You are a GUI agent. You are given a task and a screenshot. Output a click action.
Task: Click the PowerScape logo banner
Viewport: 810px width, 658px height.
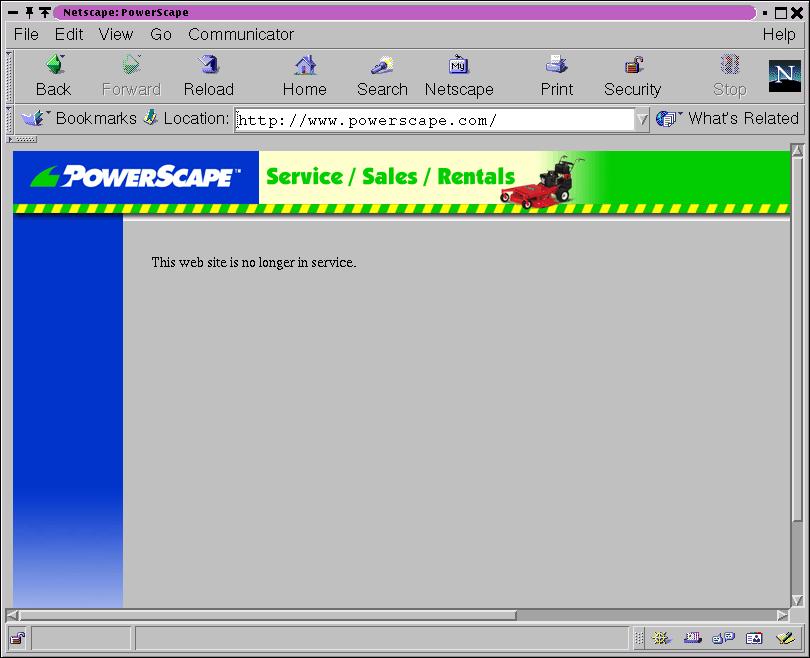[x=136, y=177]
